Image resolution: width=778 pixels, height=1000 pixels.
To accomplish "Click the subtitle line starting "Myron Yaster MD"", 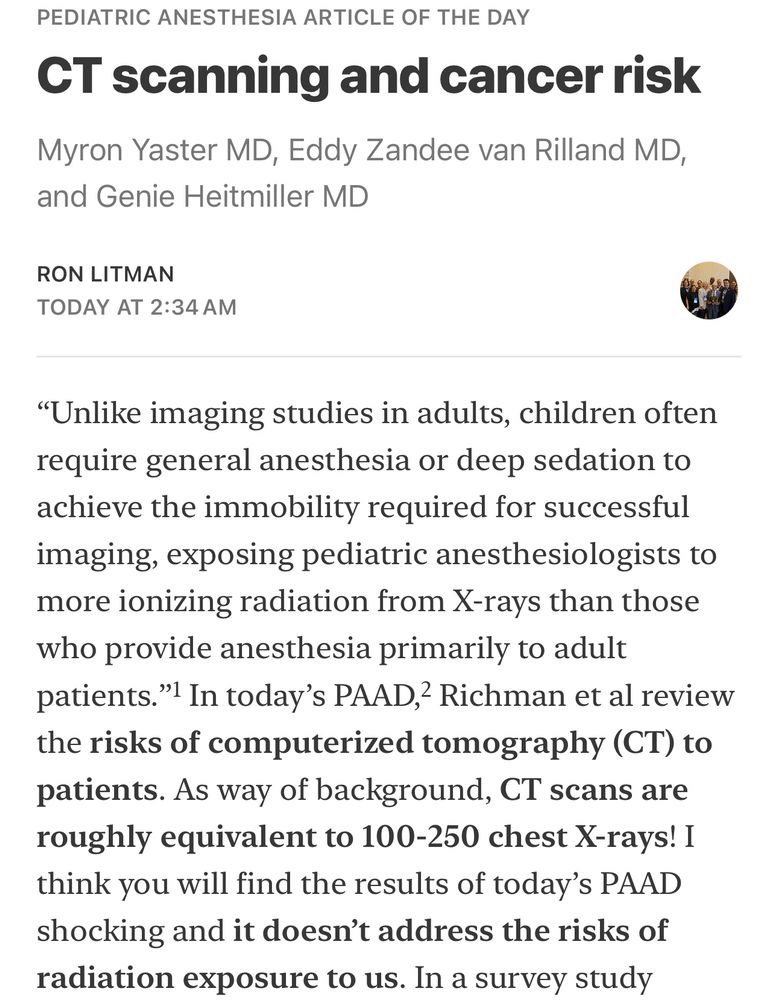I will click(x=362, y=151).
